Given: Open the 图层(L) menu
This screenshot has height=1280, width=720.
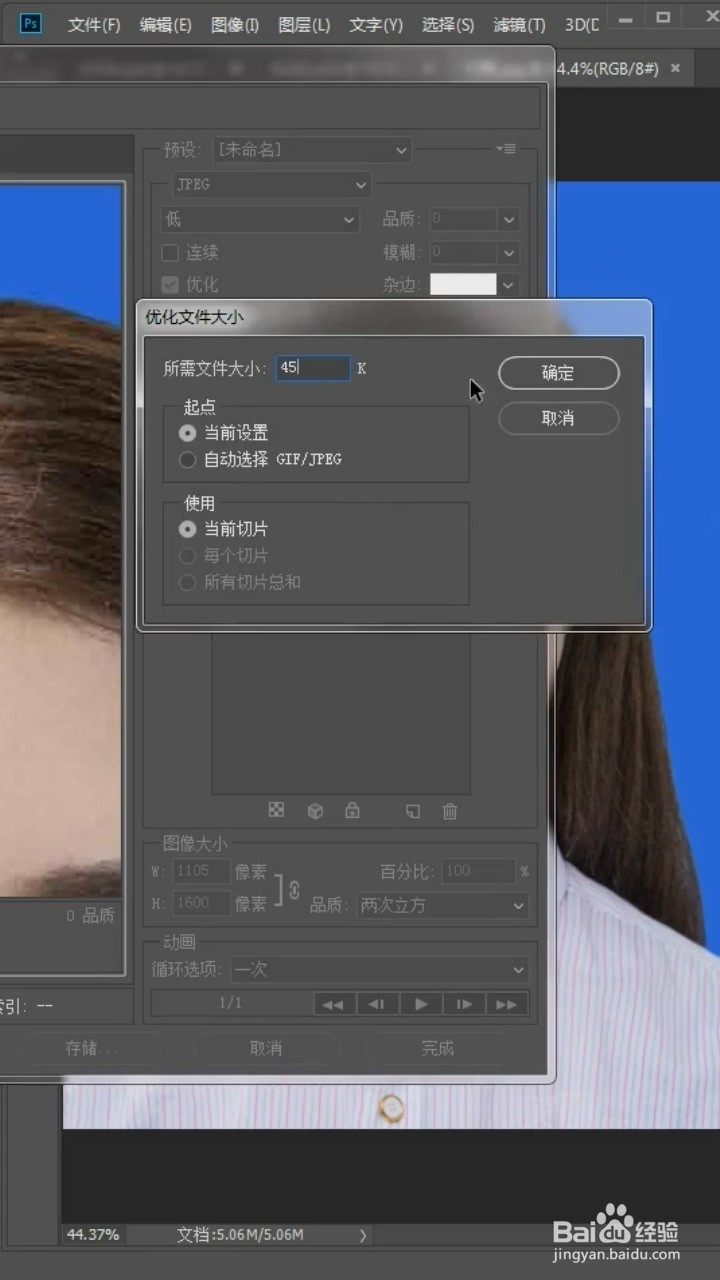Looking at the screenshot, I should (304, 25).
